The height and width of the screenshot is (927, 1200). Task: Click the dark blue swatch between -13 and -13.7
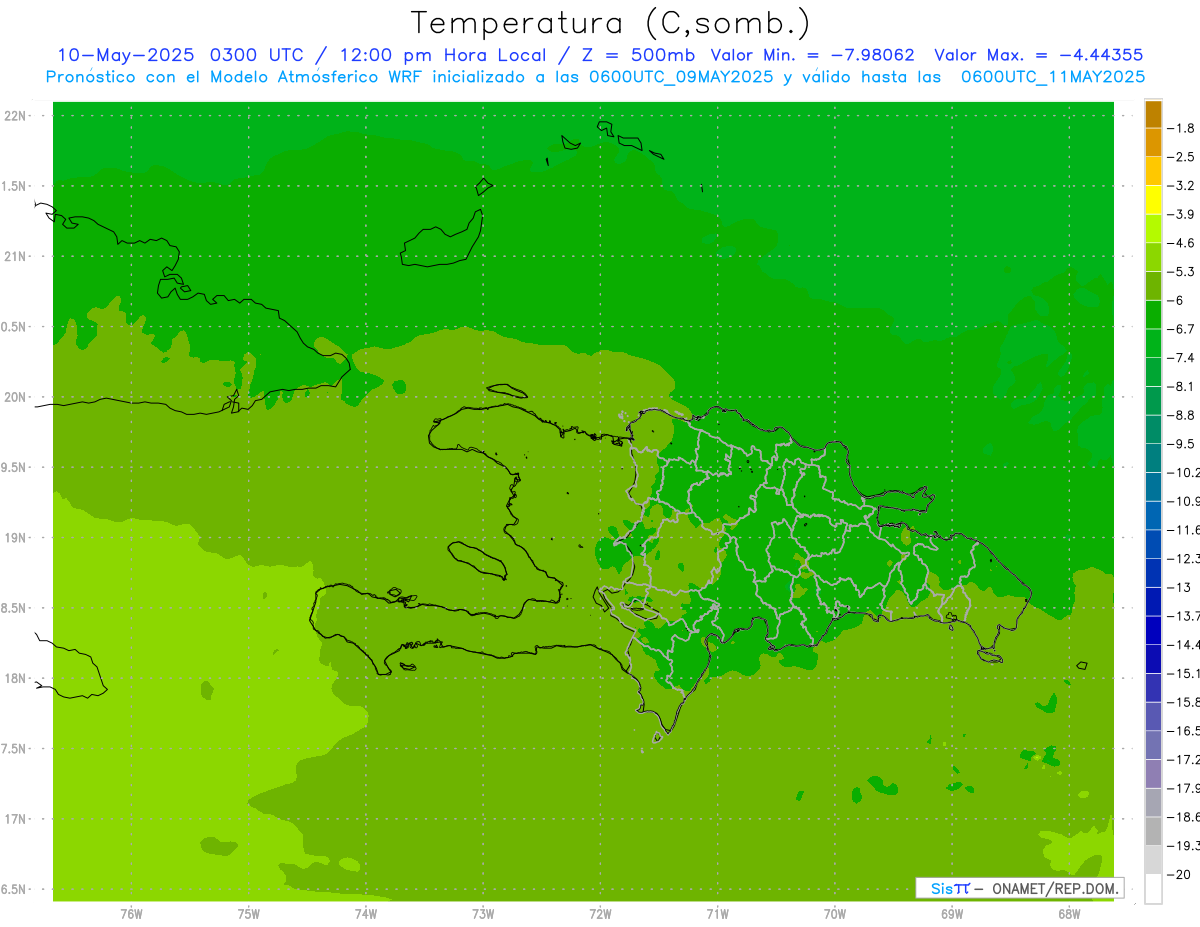[x=1153, y=601]
